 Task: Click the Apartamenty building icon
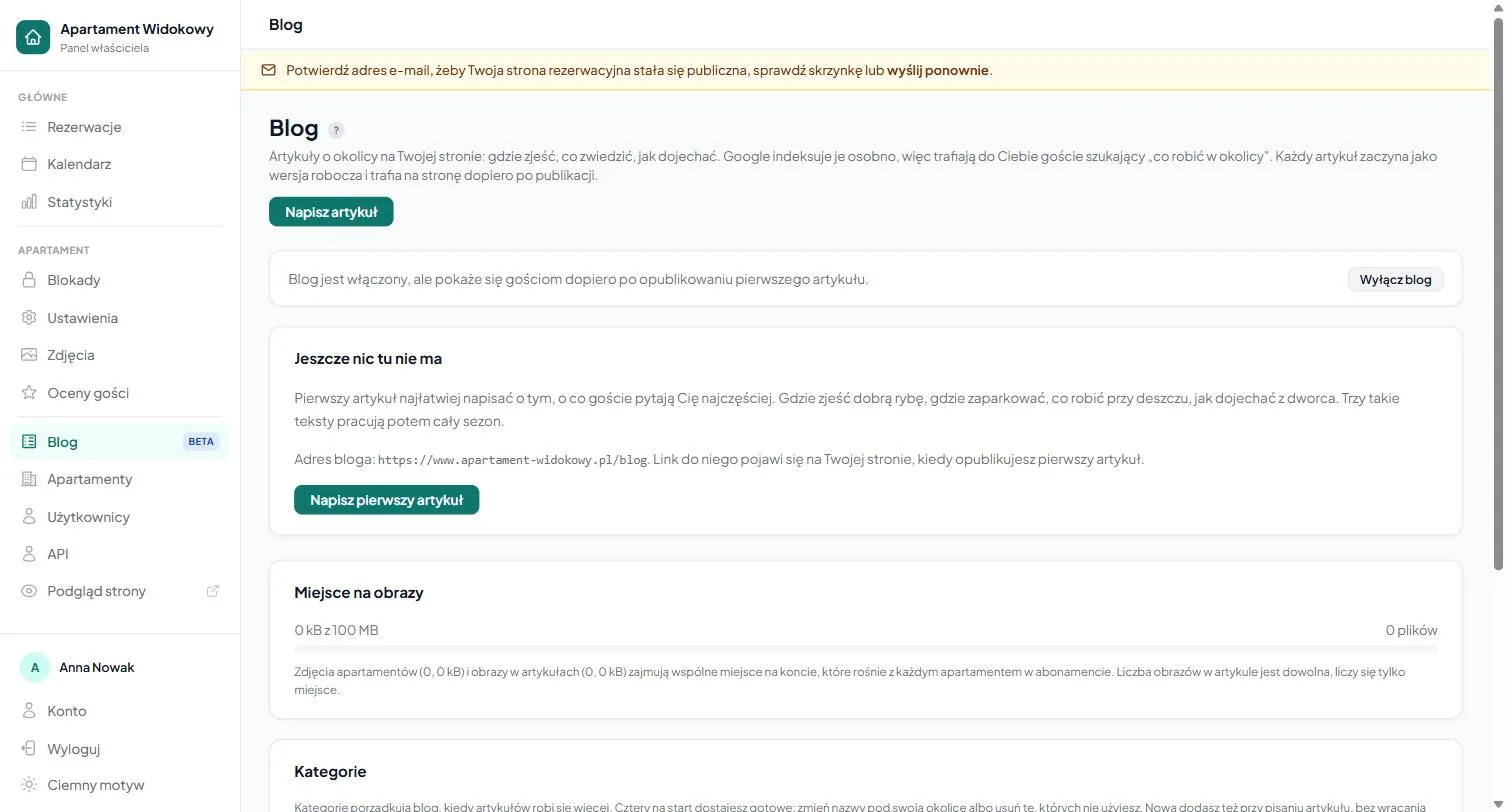click(x=29, y=479)
